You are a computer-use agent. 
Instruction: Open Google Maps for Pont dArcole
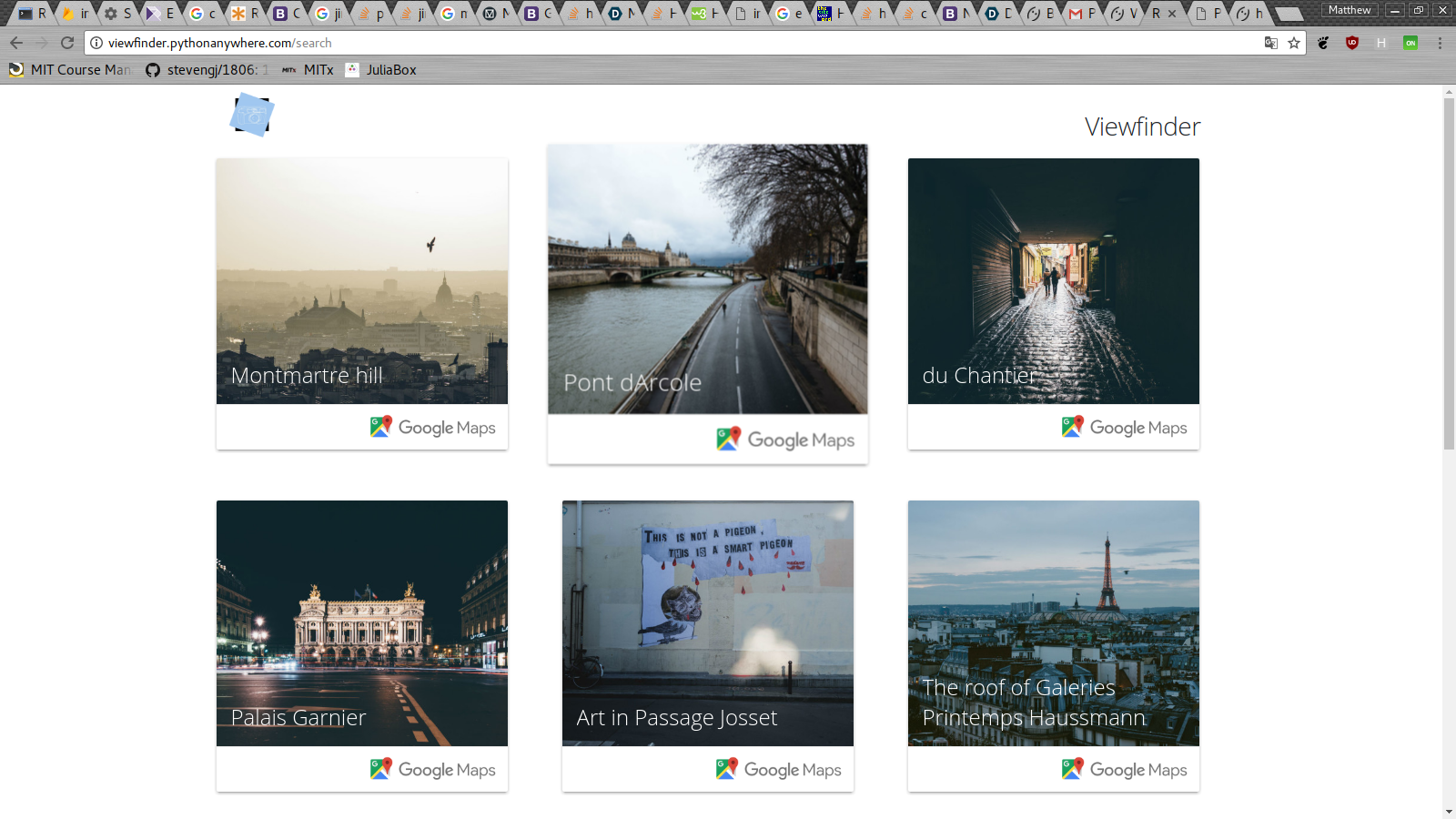coord(785,440)
